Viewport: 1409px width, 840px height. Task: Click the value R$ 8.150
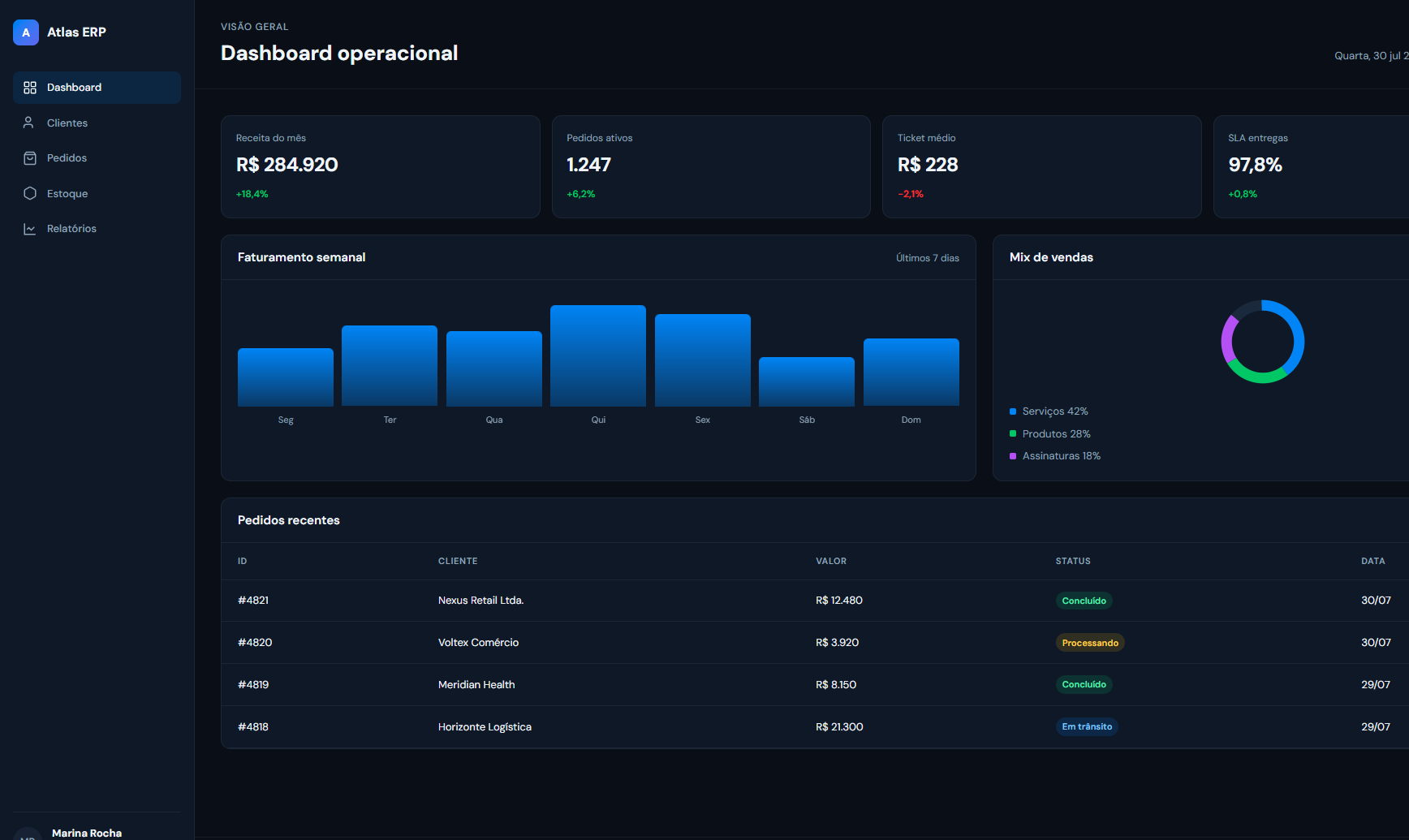point(836,685)
